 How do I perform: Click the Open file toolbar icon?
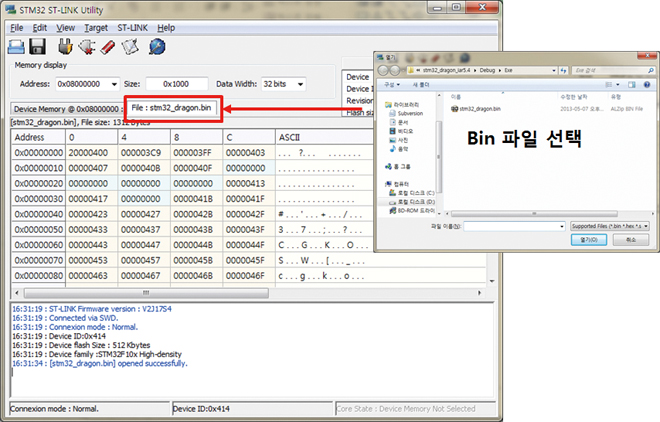point(16,47)
